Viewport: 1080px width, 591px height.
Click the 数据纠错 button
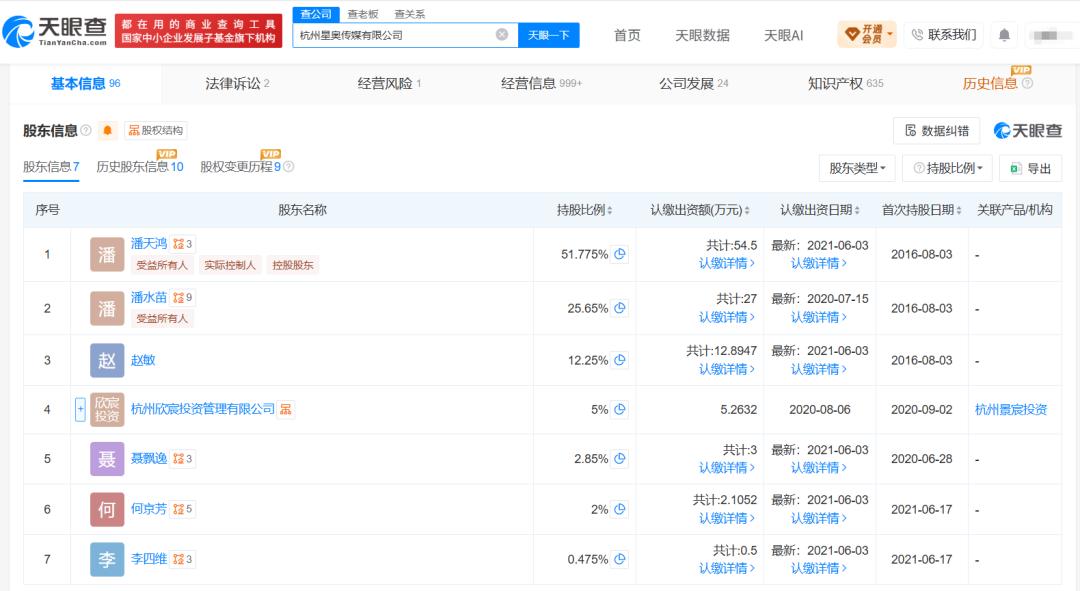(x=937, y=130)
